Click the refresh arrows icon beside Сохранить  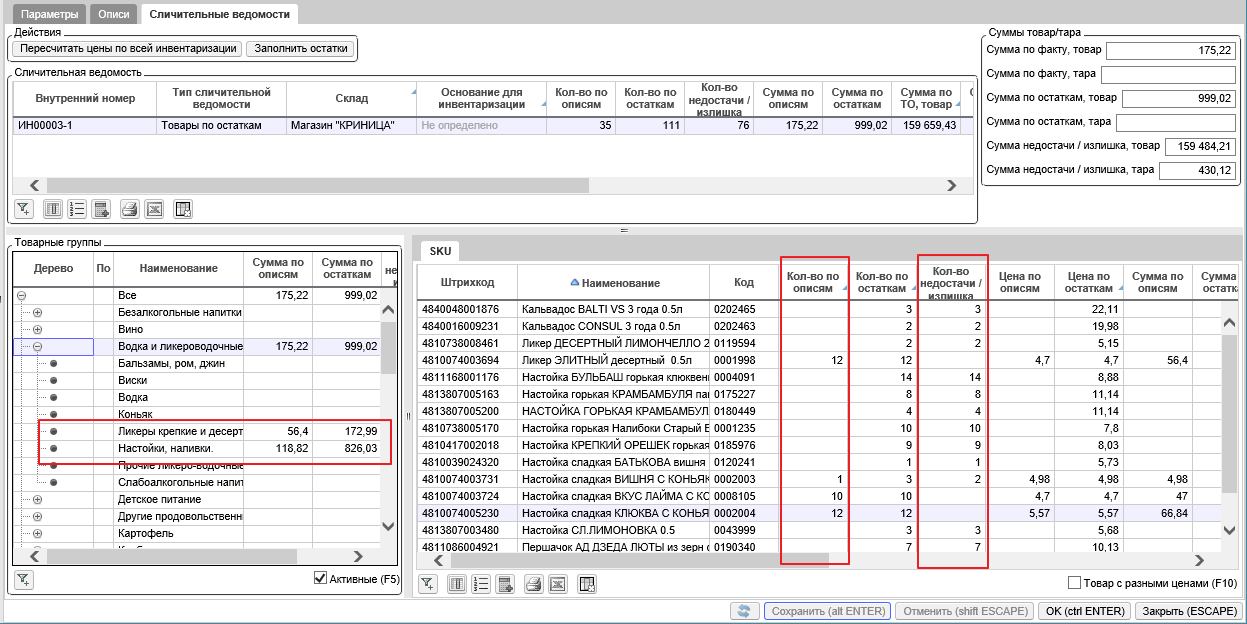[743, 611]
